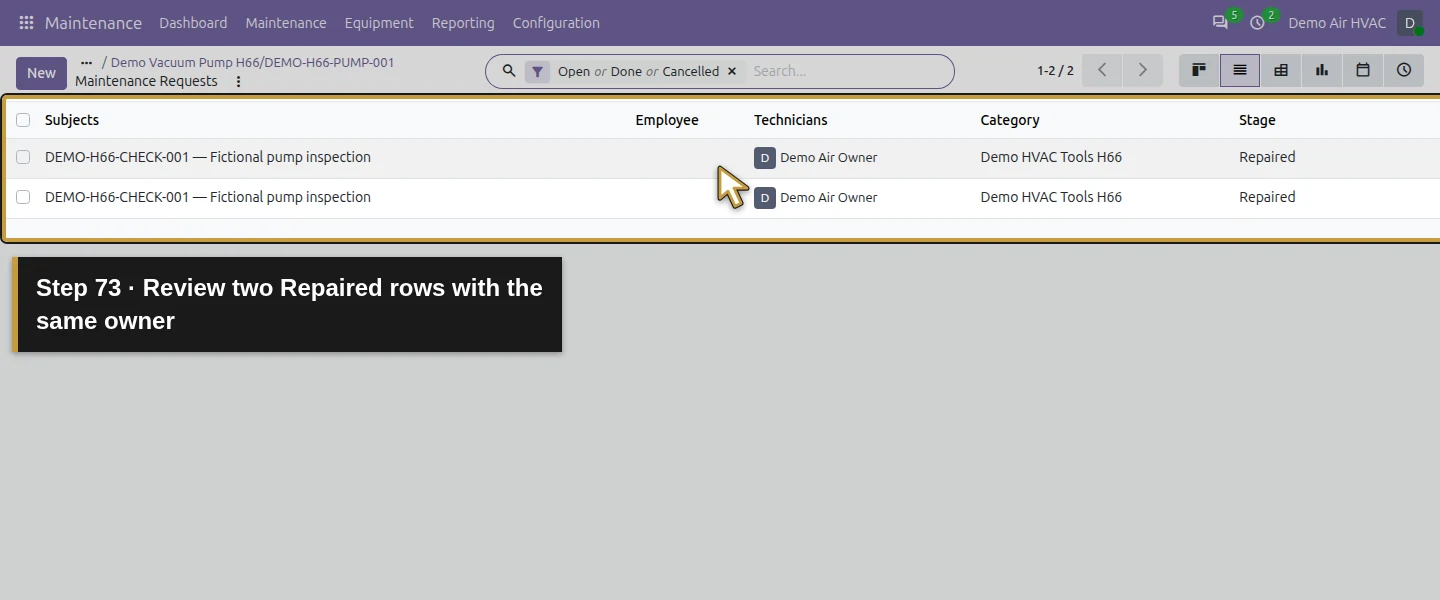Open the Maintenance dropdown menu
The width and height of the screenshot is (1440, 600).
[x=286, y=22]
